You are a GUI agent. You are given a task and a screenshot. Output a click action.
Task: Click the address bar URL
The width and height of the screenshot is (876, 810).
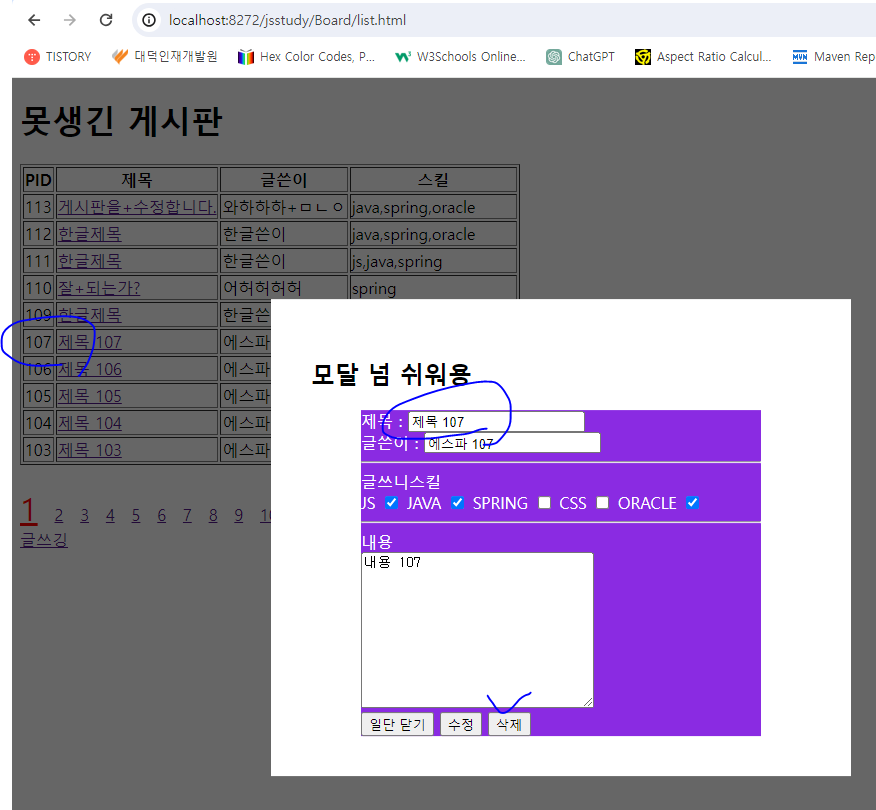(287, 20)
